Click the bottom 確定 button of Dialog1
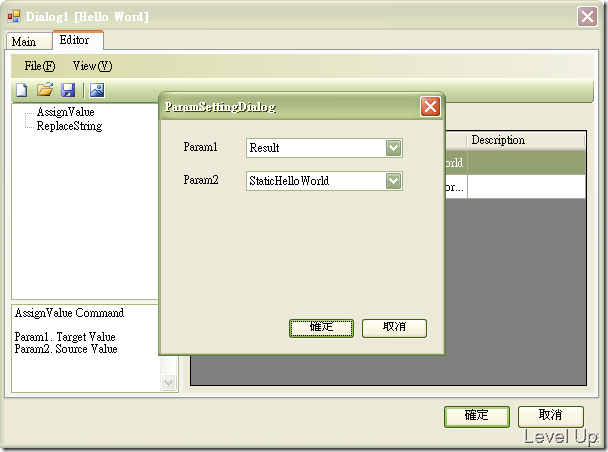608x452 pixels. click(x=477, y=416)
